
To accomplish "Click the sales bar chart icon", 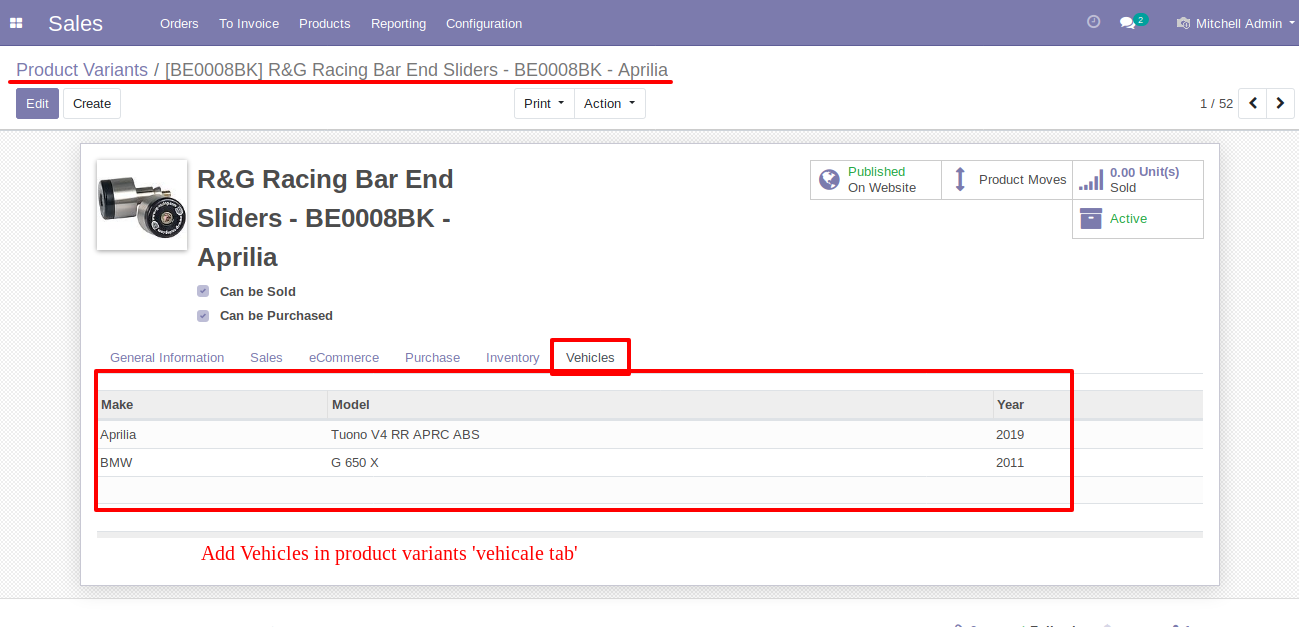I will (1091, 180).
